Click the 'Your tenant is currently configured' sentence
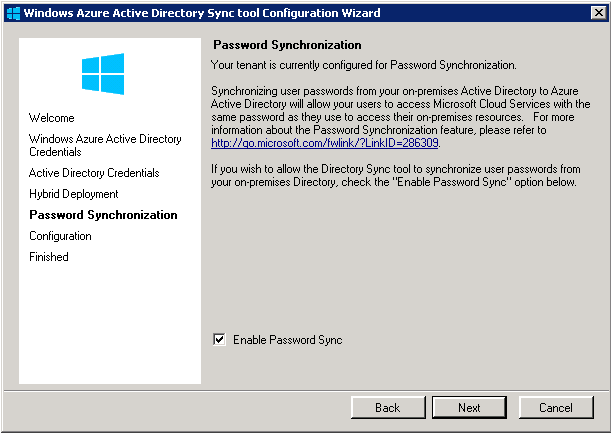This screenshot has width=611, height=434. pos(364,65)
